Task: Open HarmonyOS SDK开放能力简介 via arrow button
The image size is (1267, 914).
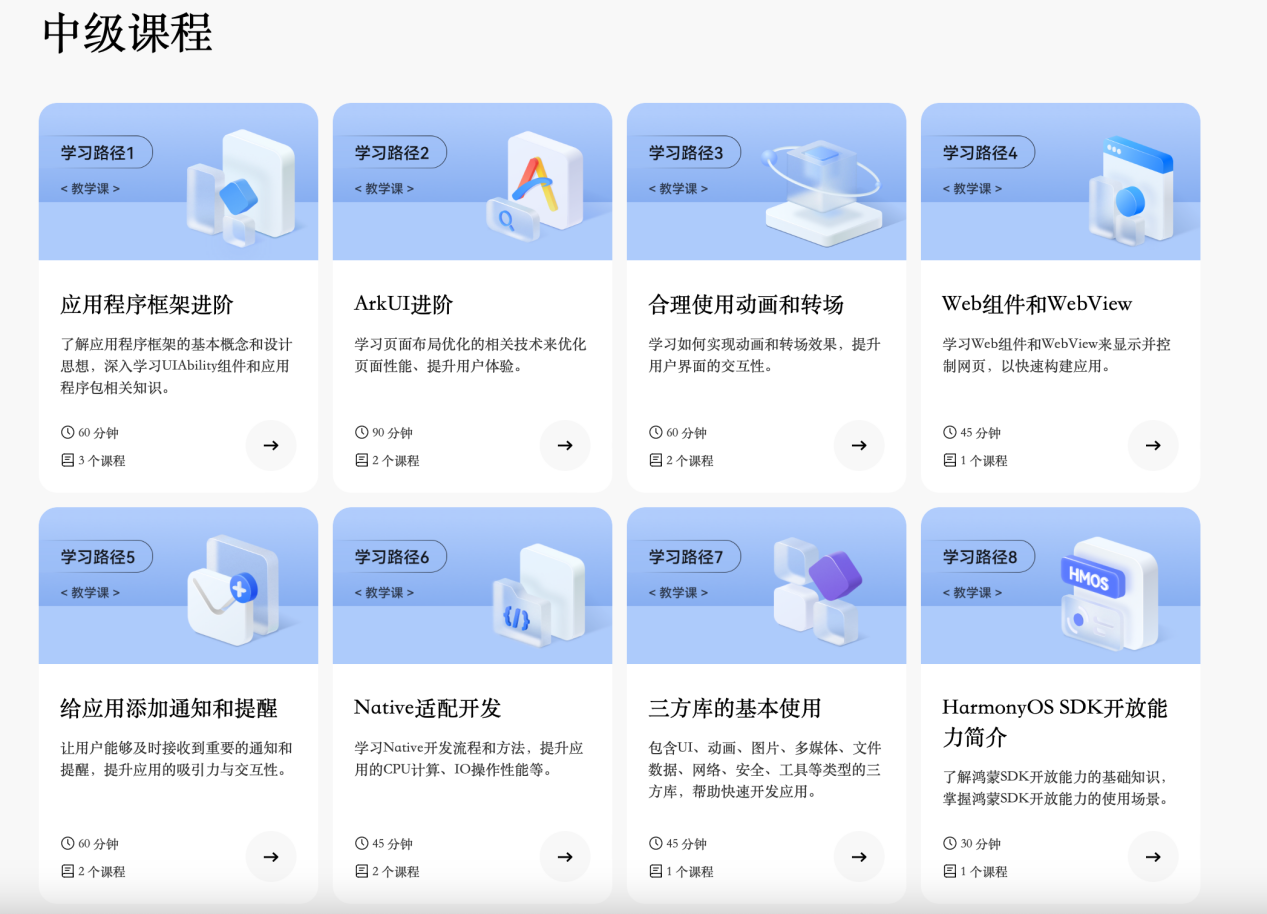Action: 1153,857
